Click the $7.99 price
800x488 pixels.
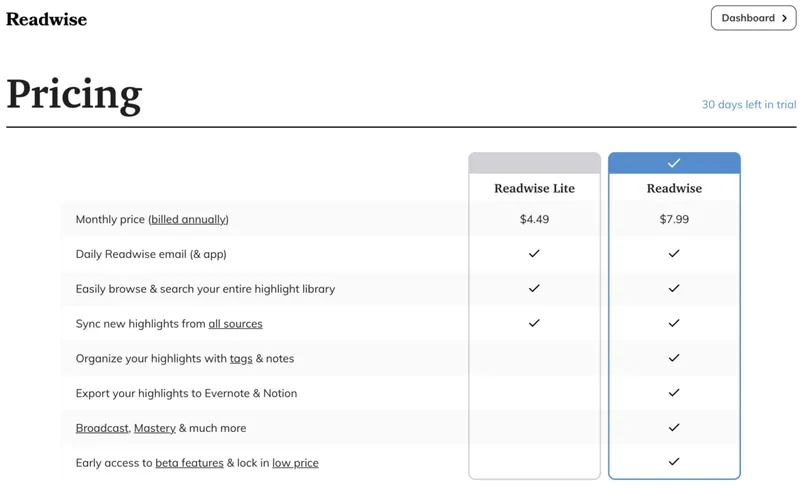(x=674, y=219)
